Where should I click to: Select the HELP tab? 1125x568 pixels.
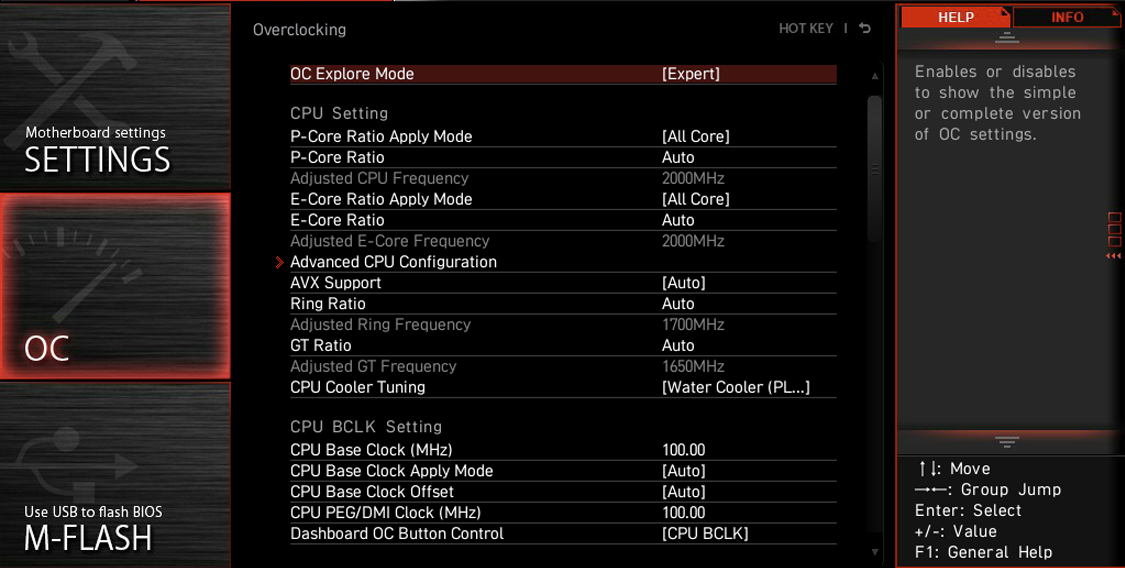pos(956,17)
